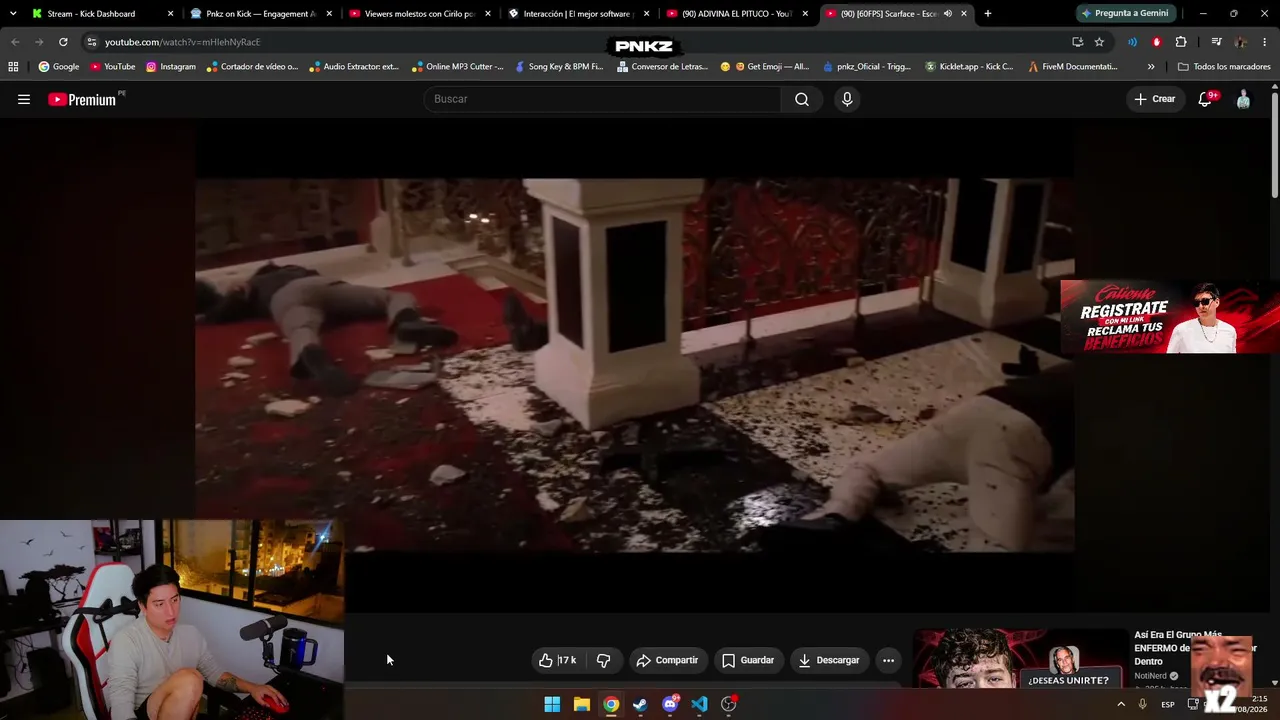1280x720 pixels.
Task: Open YouTube notifications bell
Action: point(1206,99)
